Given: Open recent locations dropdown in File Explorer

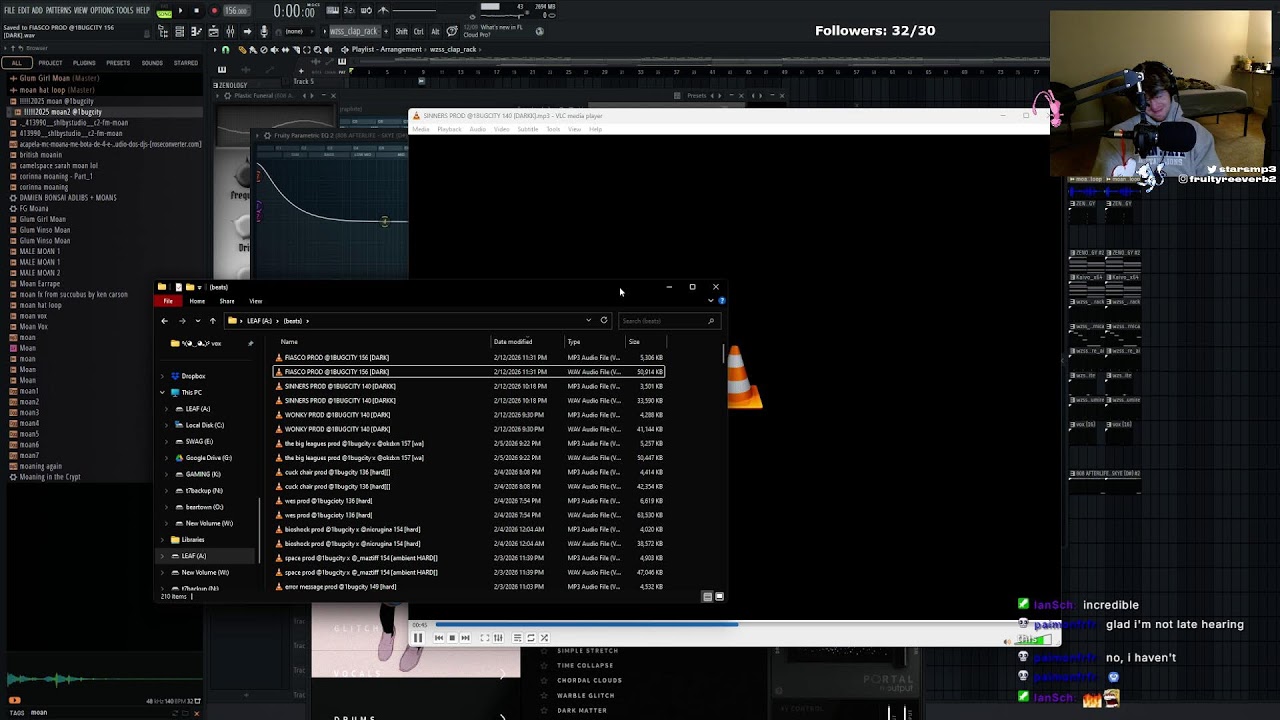Looking at the screenshot, I should (x=197, y=321).
